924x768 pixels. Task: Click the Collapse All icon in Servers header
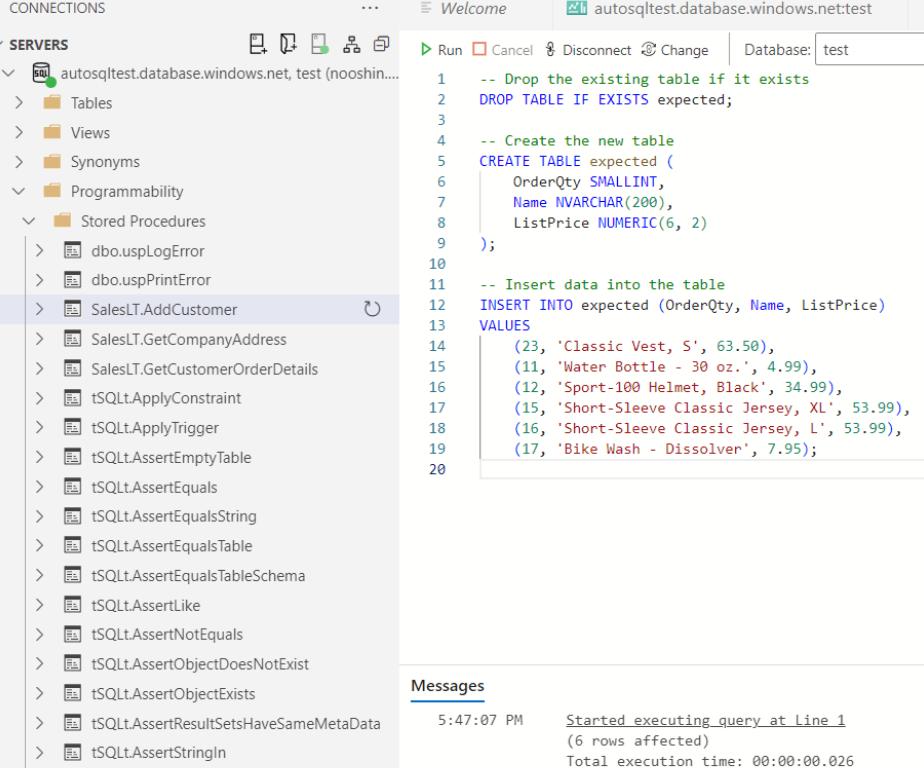[x=382, y=44]
